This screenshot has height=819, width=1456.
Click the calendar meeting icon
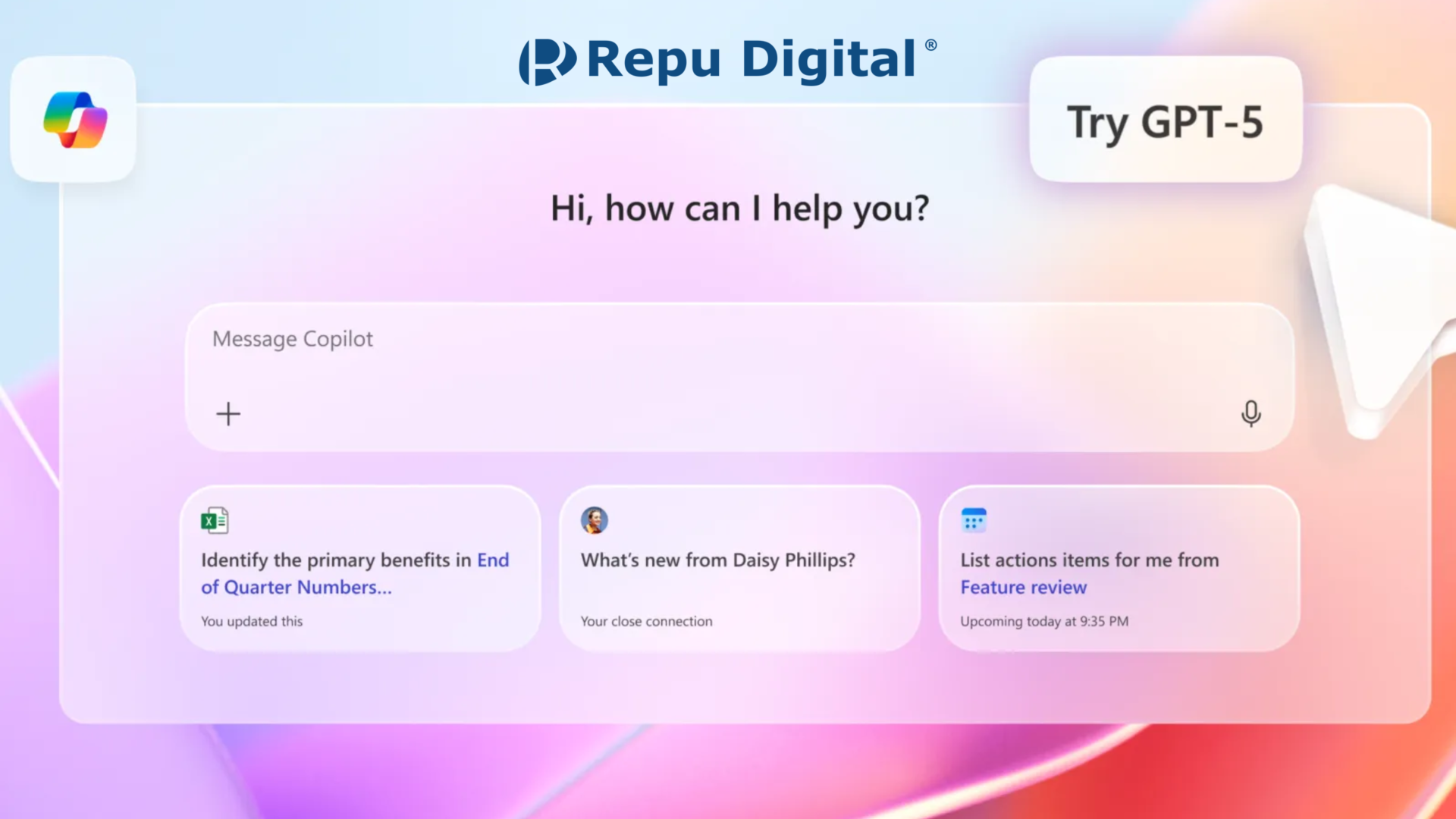click(974, 520)
